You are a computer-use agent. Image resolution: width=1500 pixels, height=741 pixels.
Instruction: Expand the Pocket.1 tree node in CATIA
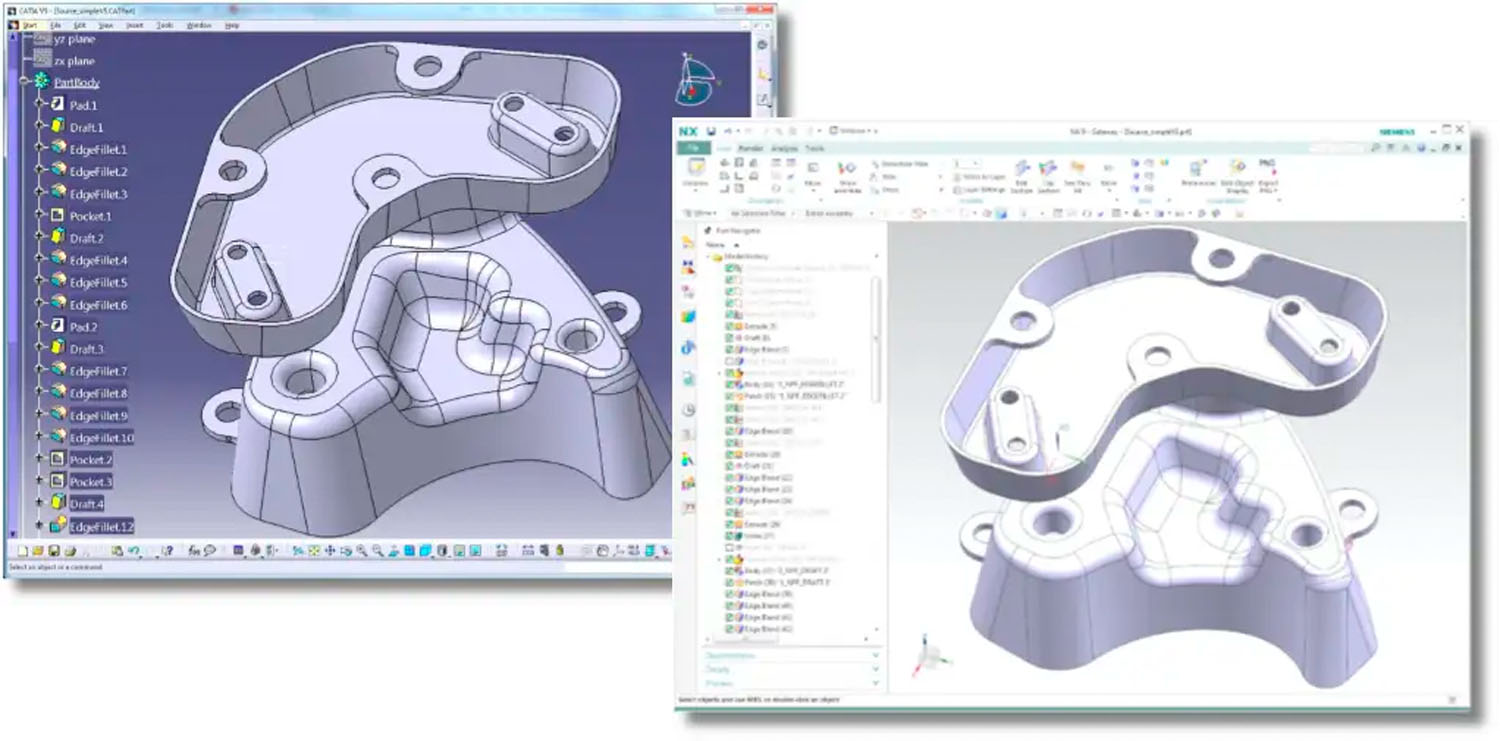point(40,216)
